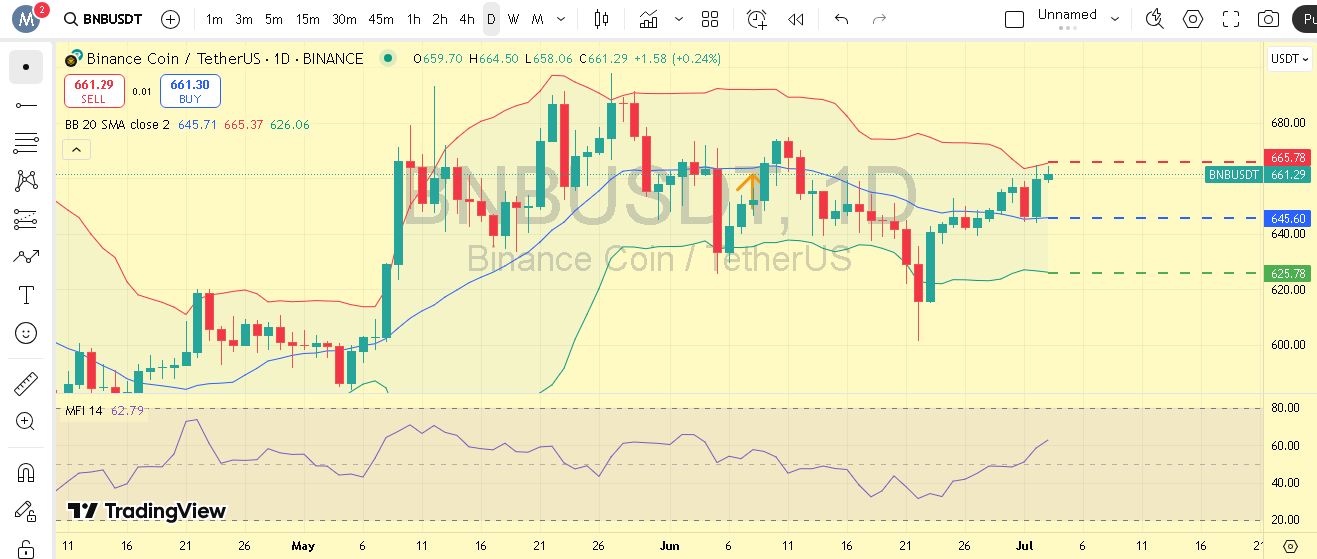Undo the last chart action
1317x559 pixels.
click(842, 19)
